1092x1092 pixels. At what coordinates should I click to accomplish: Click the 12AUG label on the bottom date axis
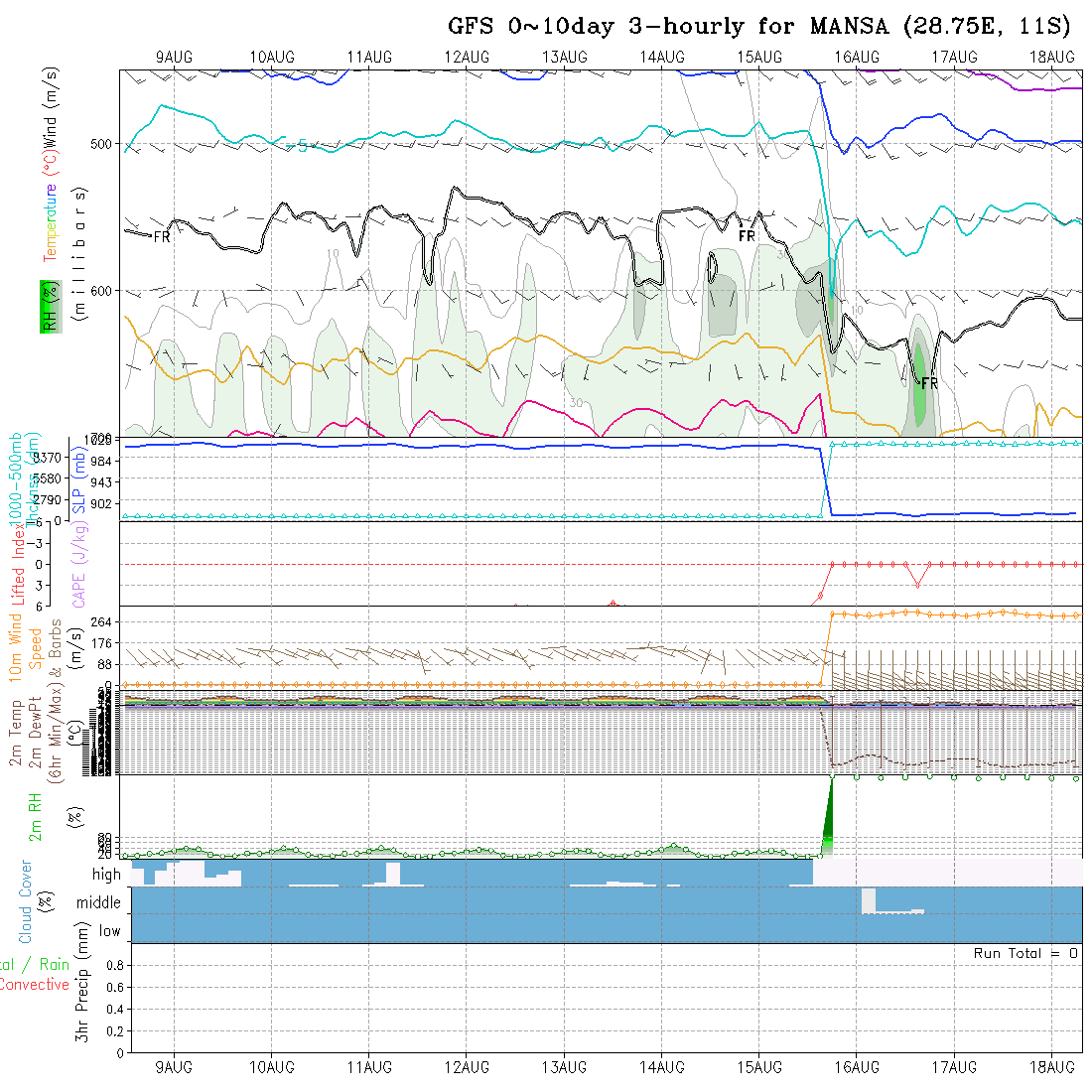tap(467, 1067)
